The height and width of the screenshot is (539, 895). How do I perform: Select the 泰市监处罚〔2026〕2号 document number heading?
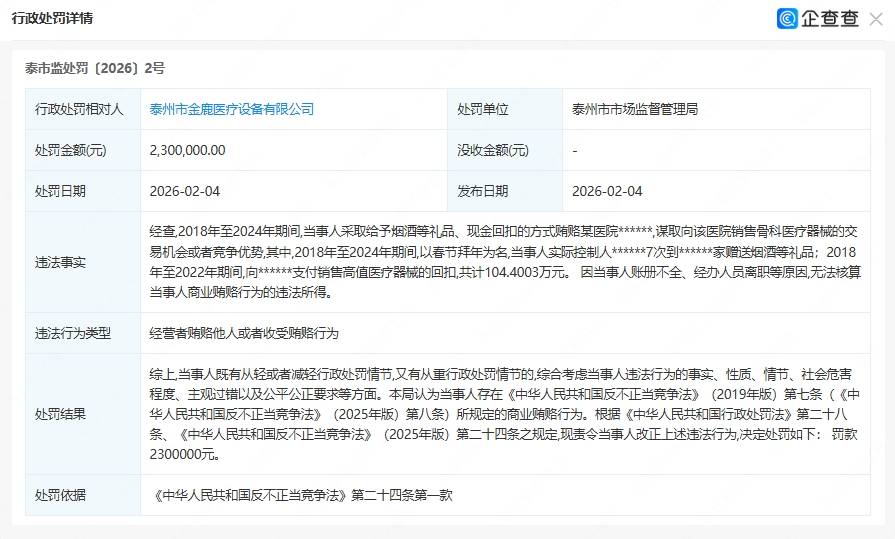94,68
